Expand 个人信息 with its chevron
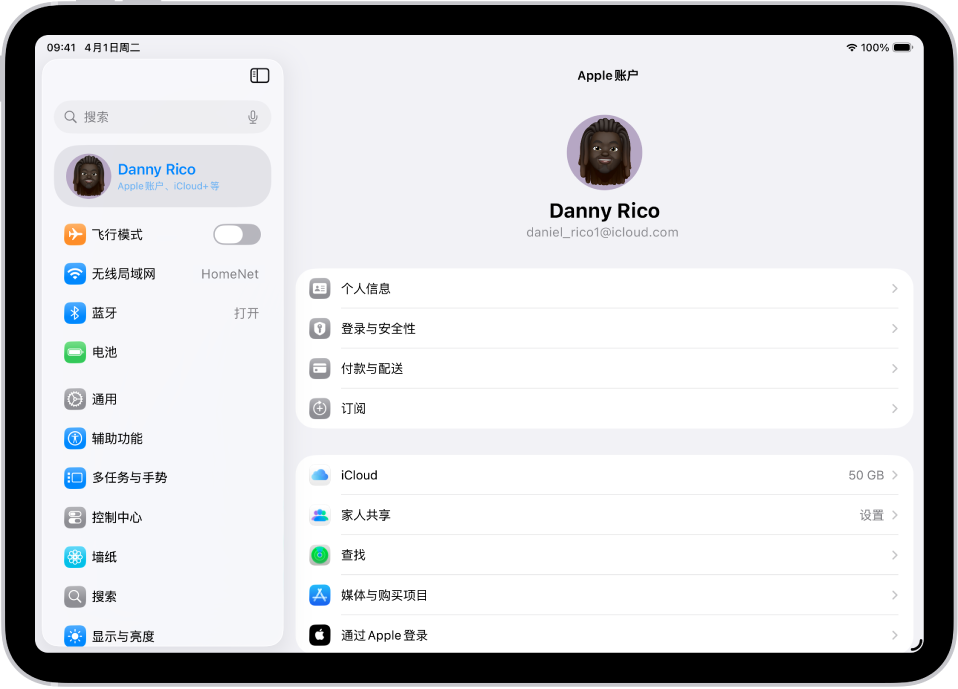The width and height of the screenshot is (958, 689). coord(893,288)
